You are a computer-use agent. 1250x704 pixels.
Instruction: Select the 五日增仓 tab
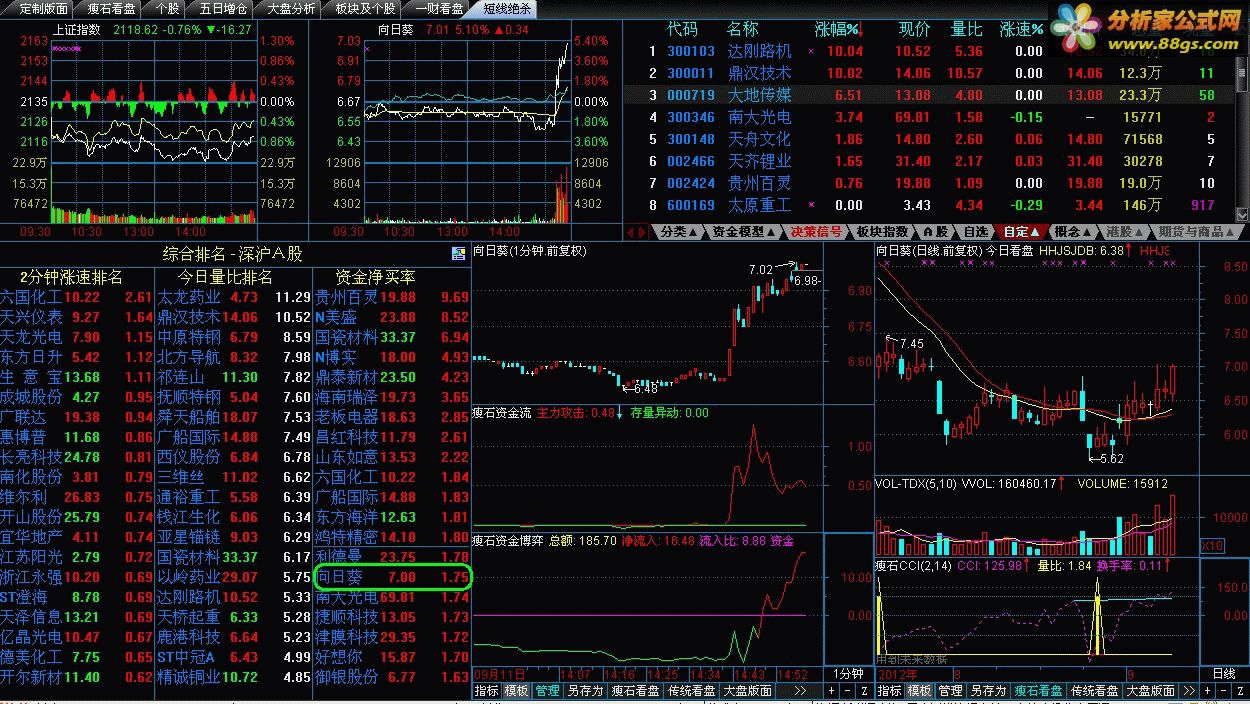(x=223, y=8)
